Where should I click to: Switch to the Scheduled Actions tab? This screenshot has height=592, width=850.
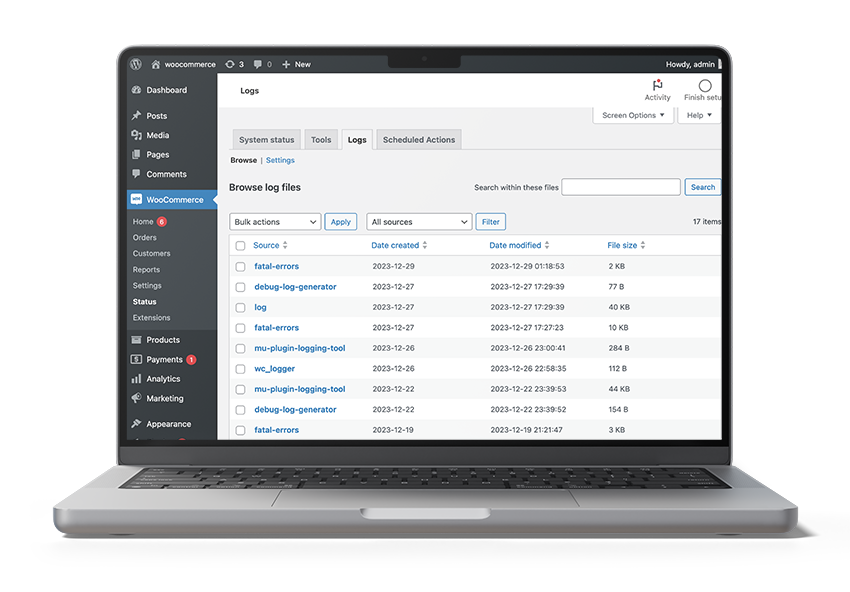(x=418, y=139)
